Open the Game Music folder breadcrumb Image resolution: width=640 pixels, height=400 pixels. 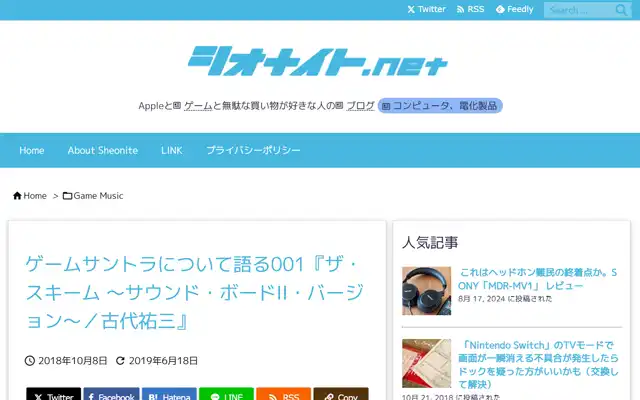[x=93, y=196]
